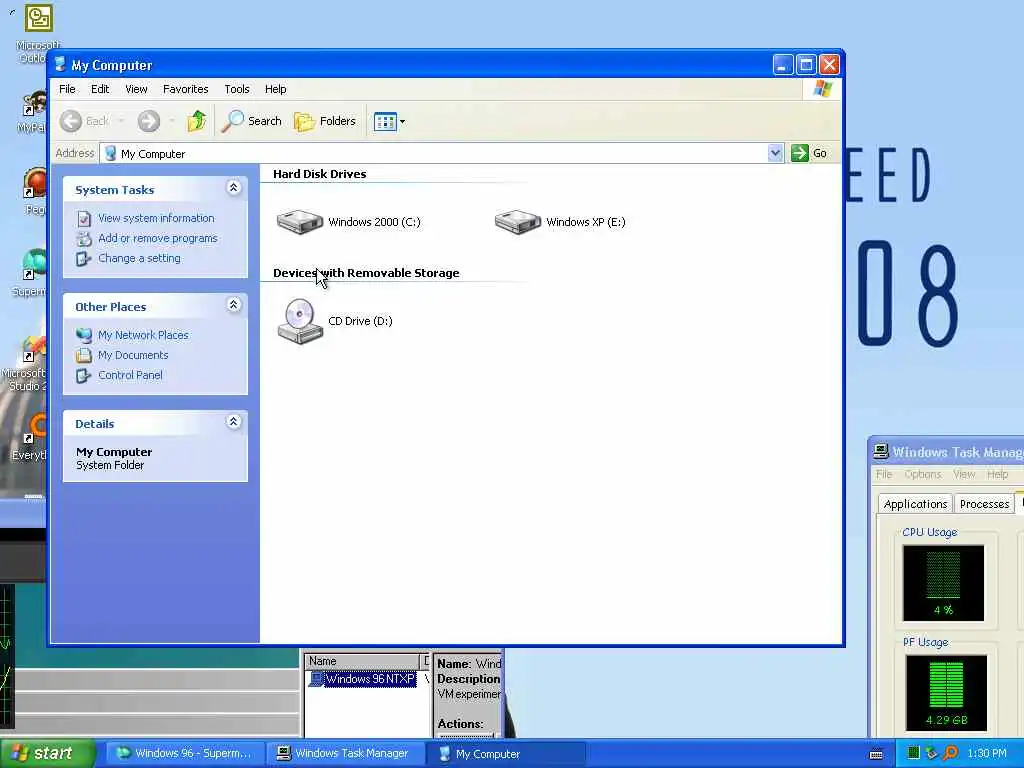Open the Options menu in Task Manager

922,474
